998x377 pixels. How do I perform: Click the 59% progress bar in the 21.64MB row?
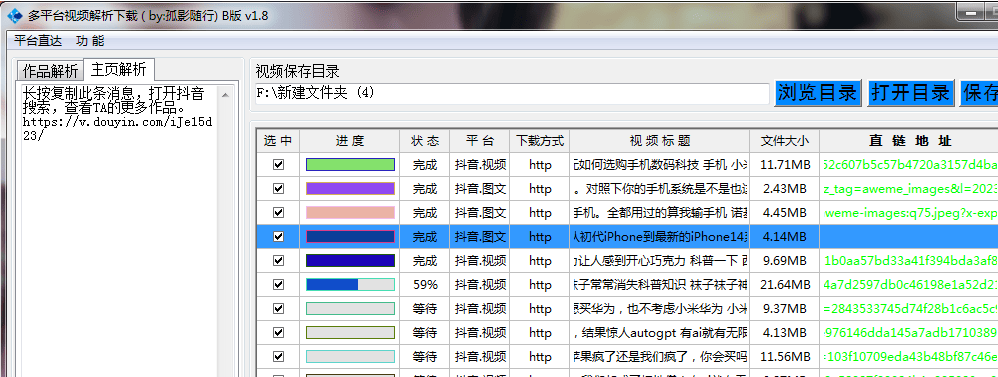pyautogui.click(x=350, y=285)
